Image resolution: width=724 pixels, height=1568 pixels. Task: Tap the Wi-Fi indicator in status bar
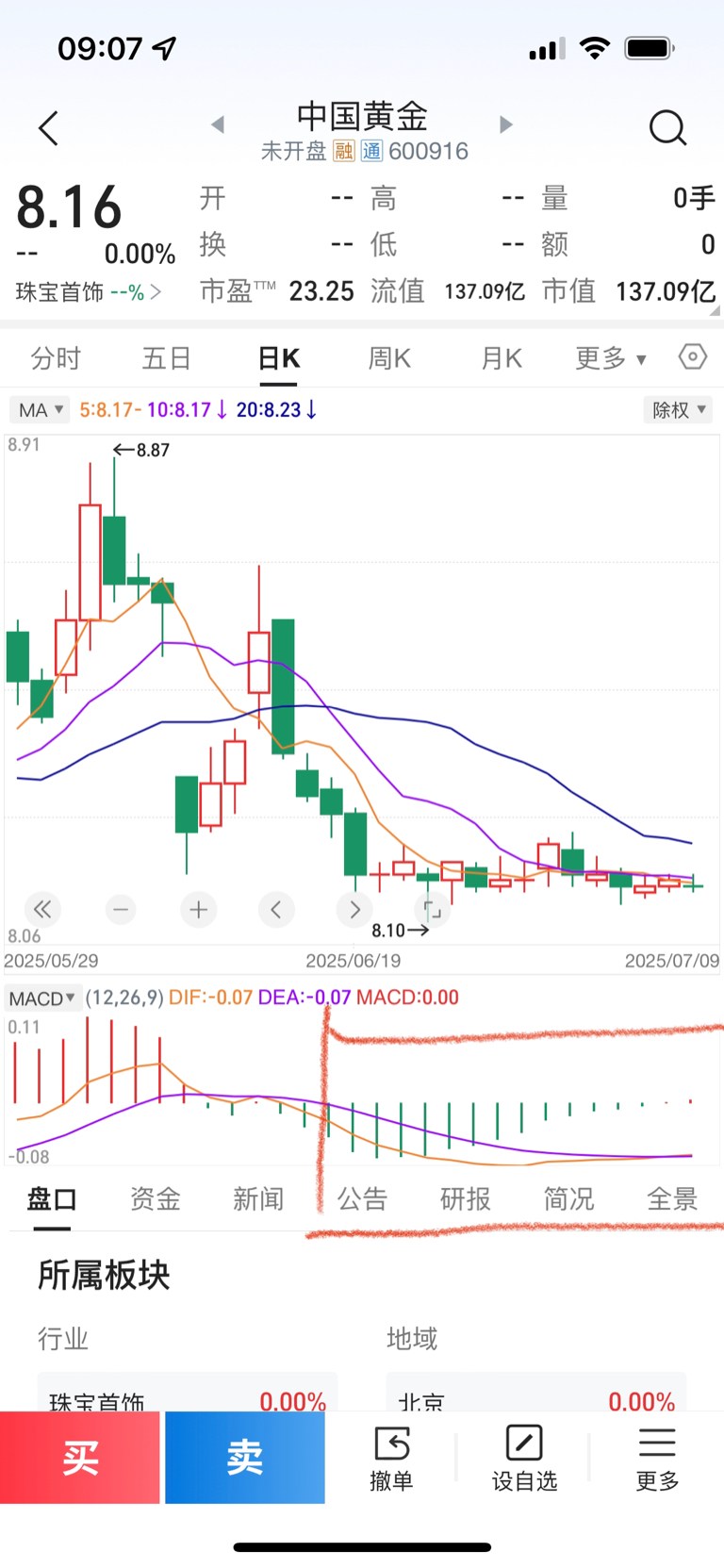pos(595,48)
